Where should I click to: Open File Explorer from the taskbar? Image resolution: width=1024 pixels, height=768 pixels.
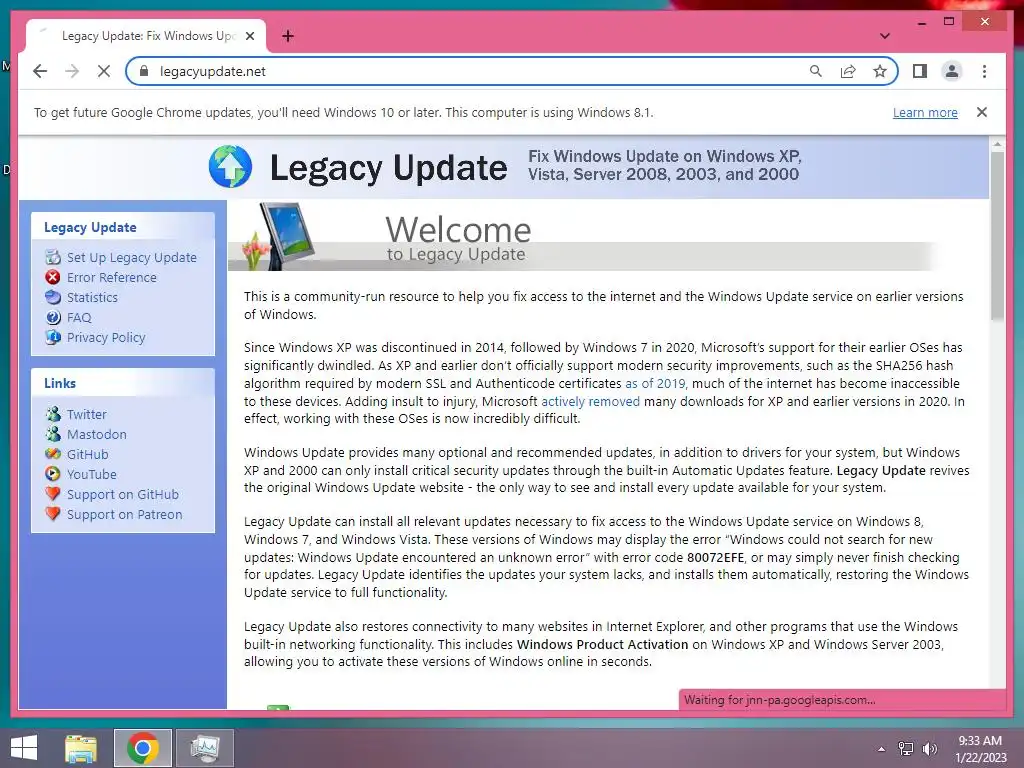tap(81, 748)
